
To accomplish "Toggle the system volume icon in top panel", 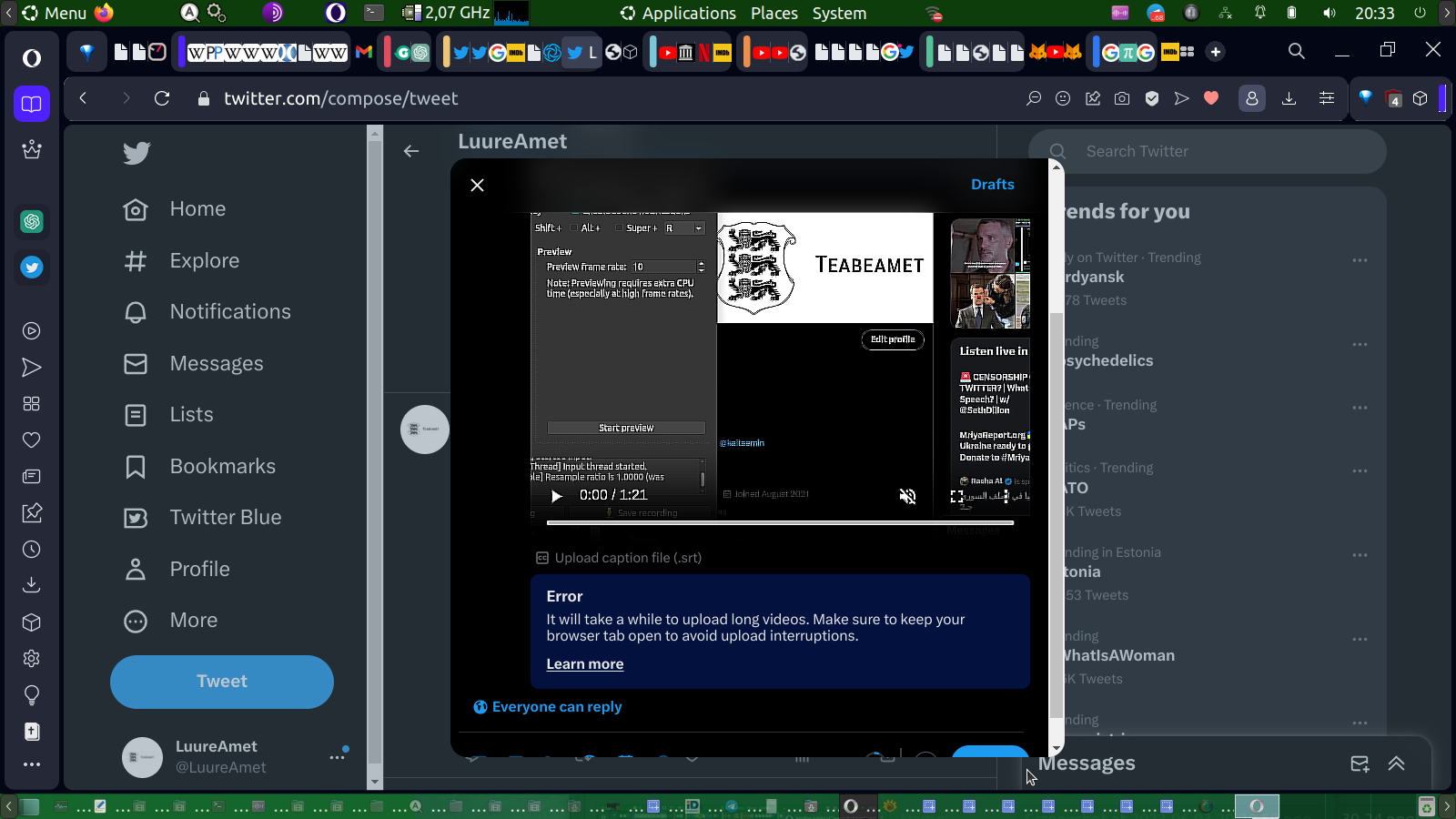I will pos(1330,13).
